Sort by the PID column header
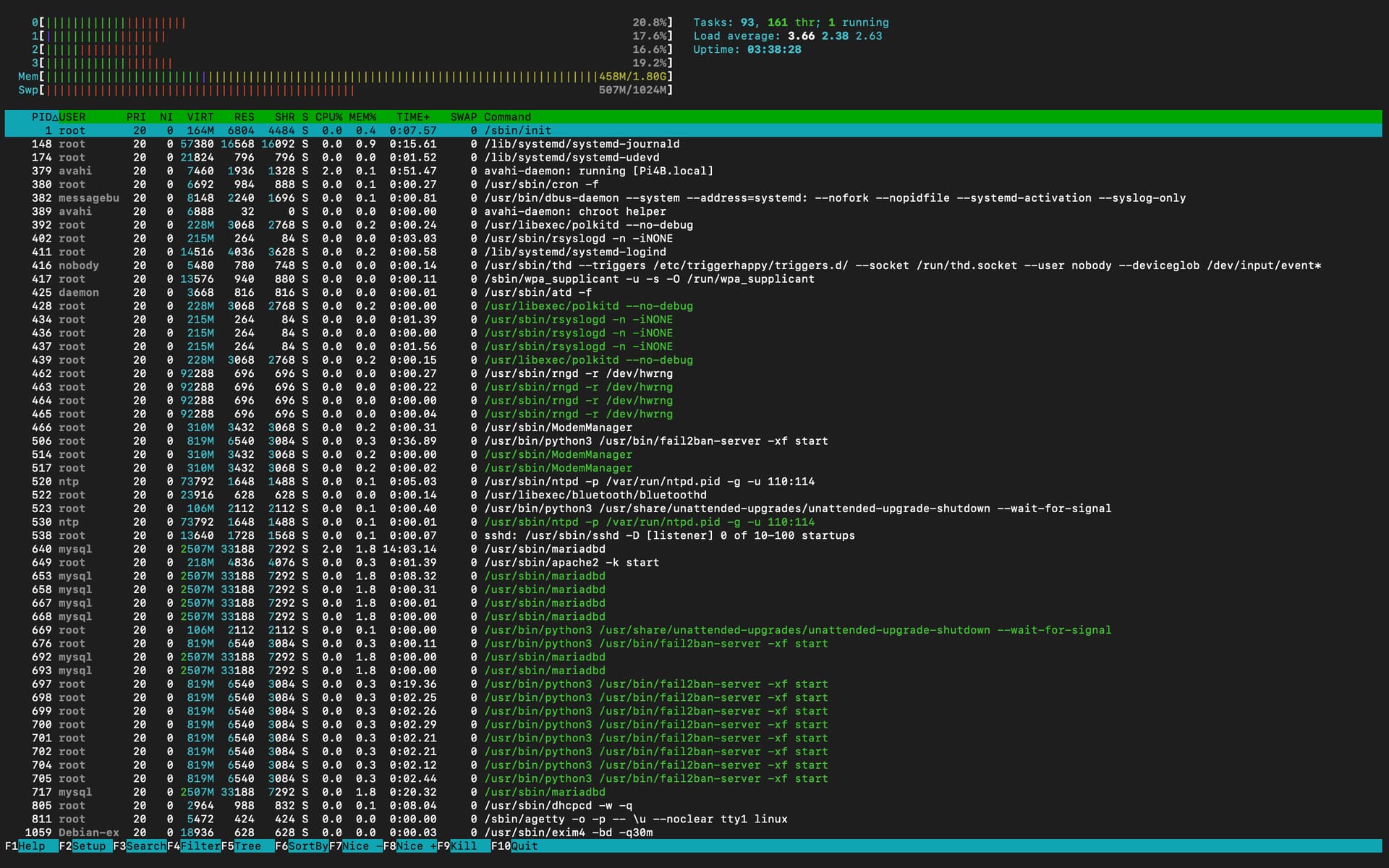 pyautogui.click(x=42, y=117)
